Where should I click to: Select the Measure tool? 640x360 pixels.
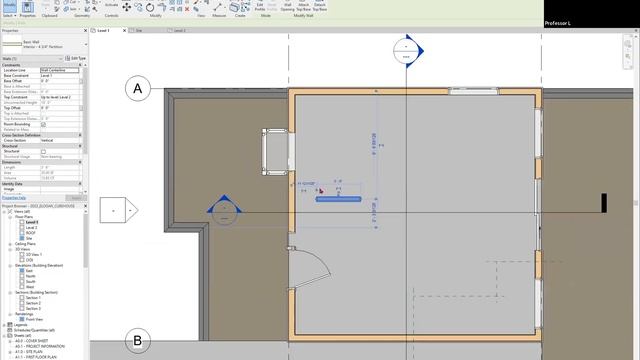[x=218, y=7]
